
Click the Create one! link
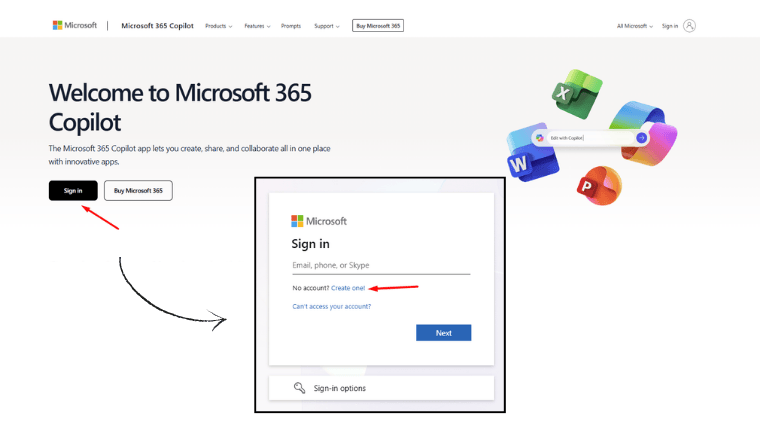pos(348,288)
